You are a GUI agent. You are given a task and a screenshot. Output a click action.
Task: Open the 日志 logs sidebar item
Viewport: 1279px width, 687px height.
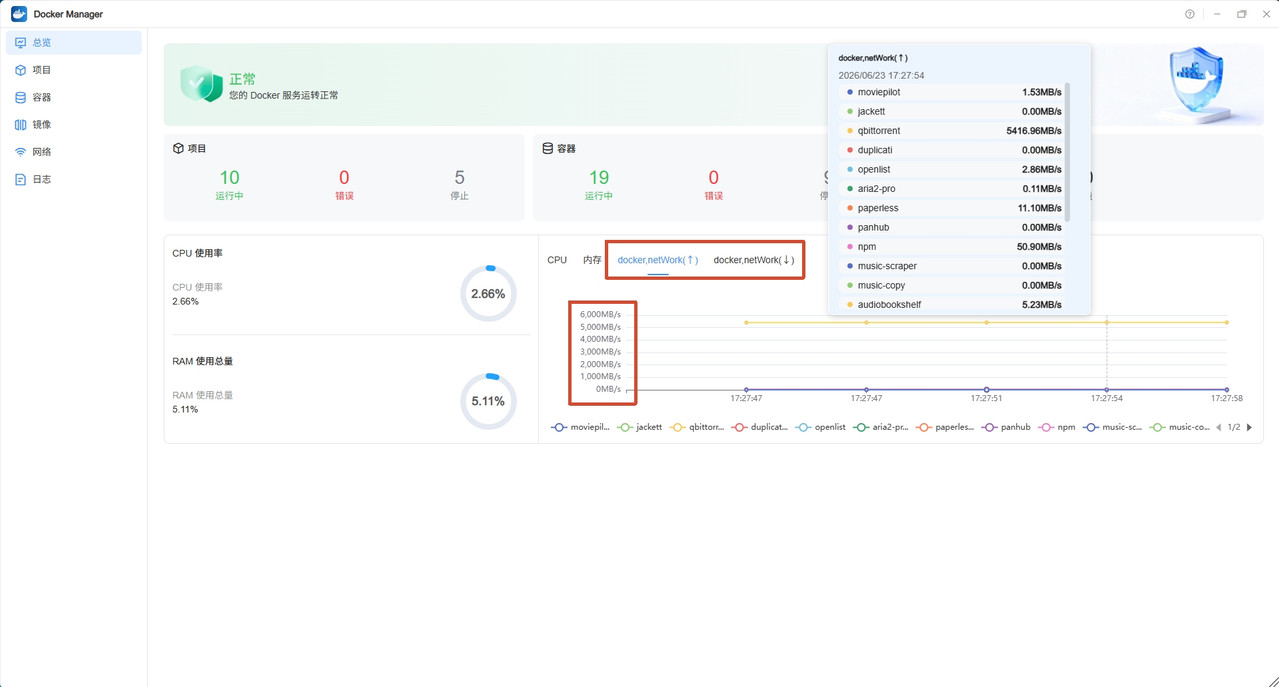coord(74,179)
